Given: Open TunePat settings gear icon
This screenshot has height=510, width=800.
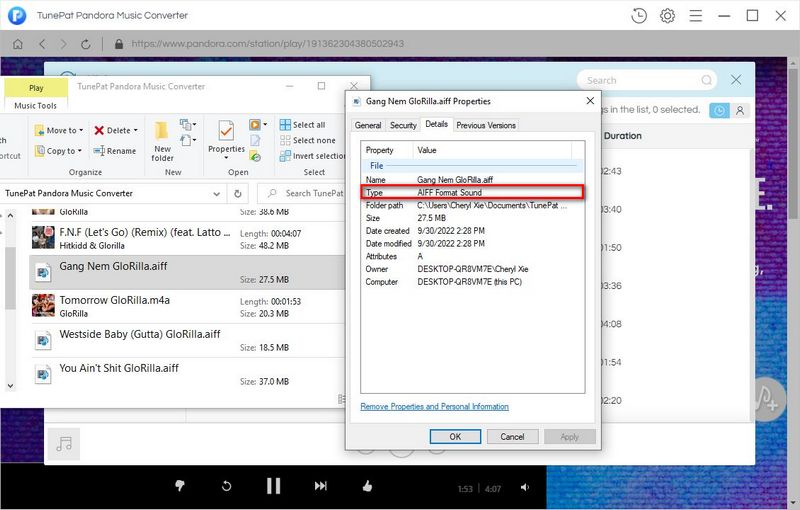Looking at the screenshot, I should point(667,16).
